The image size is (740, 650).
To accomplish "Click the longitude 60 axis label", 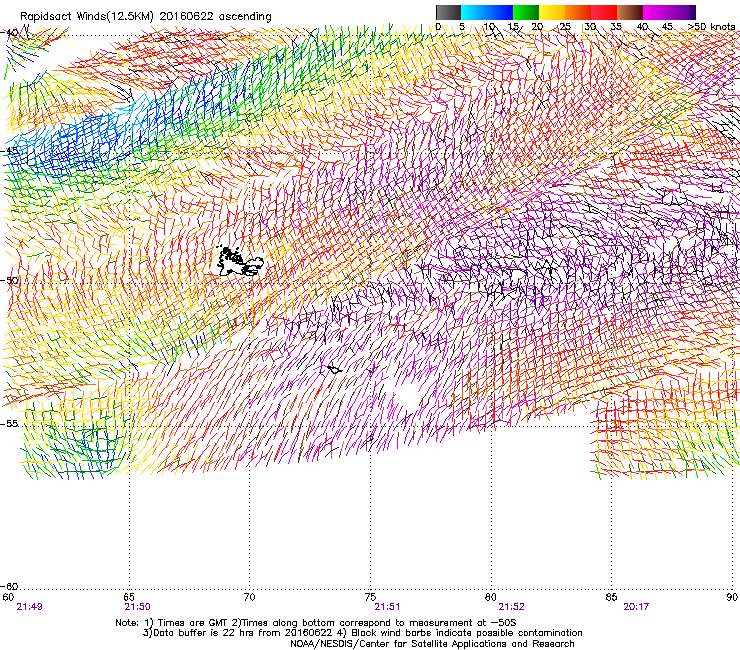I will click(8, 597).
